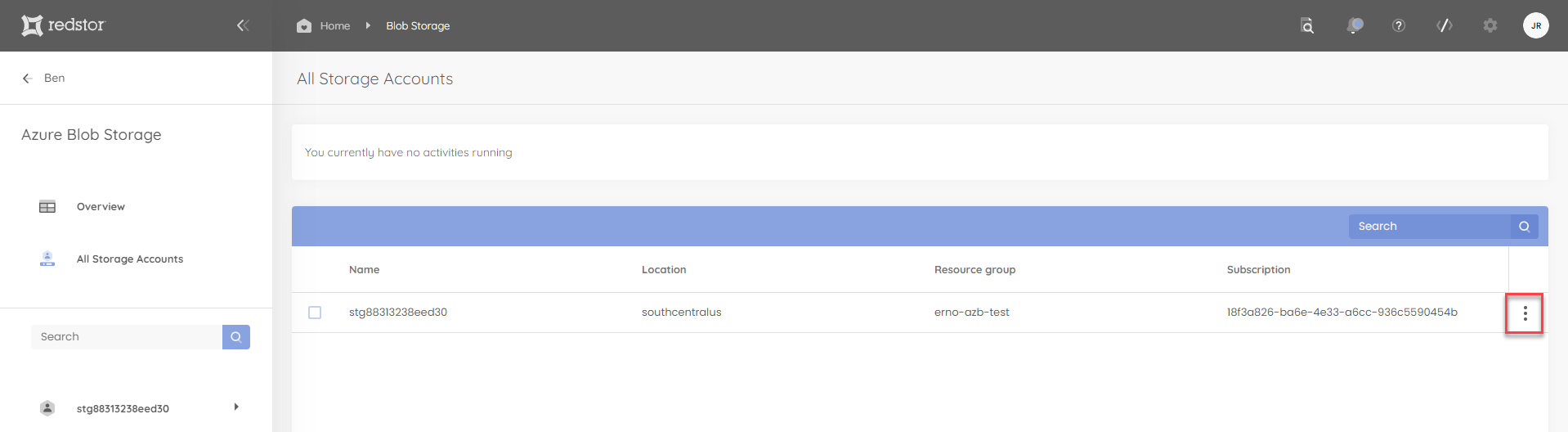Click the table search magnifier icon

click(1525, 227)
